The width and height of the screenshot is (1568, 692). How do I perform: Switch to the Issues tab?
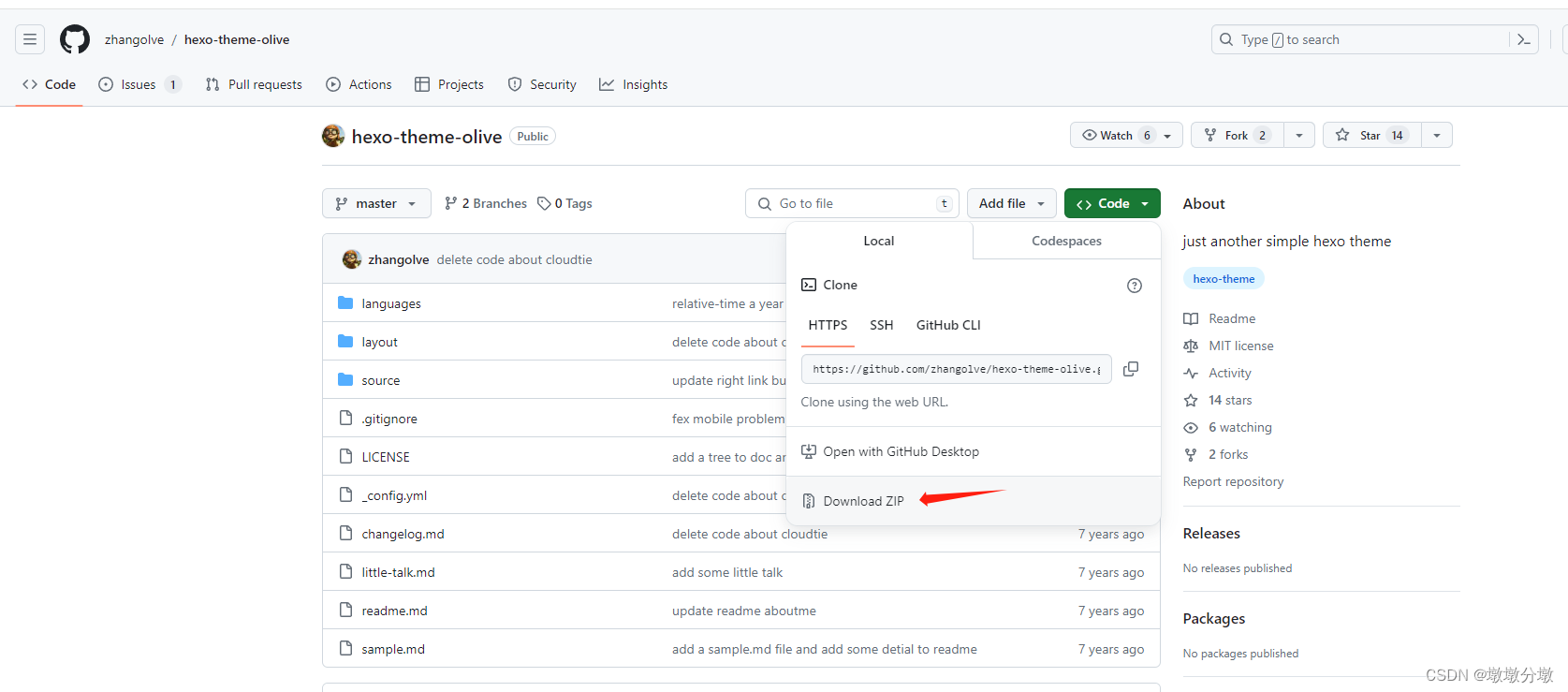point(139,84)
